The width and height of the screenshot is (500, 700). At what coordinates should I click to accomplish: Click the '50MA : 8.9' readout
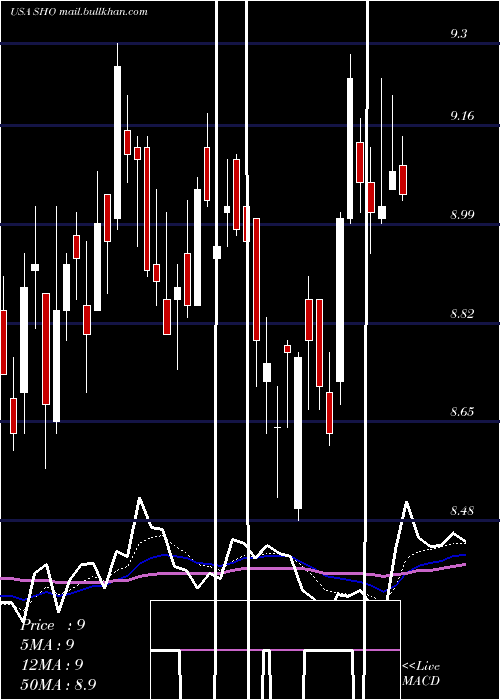click(58, 685)
